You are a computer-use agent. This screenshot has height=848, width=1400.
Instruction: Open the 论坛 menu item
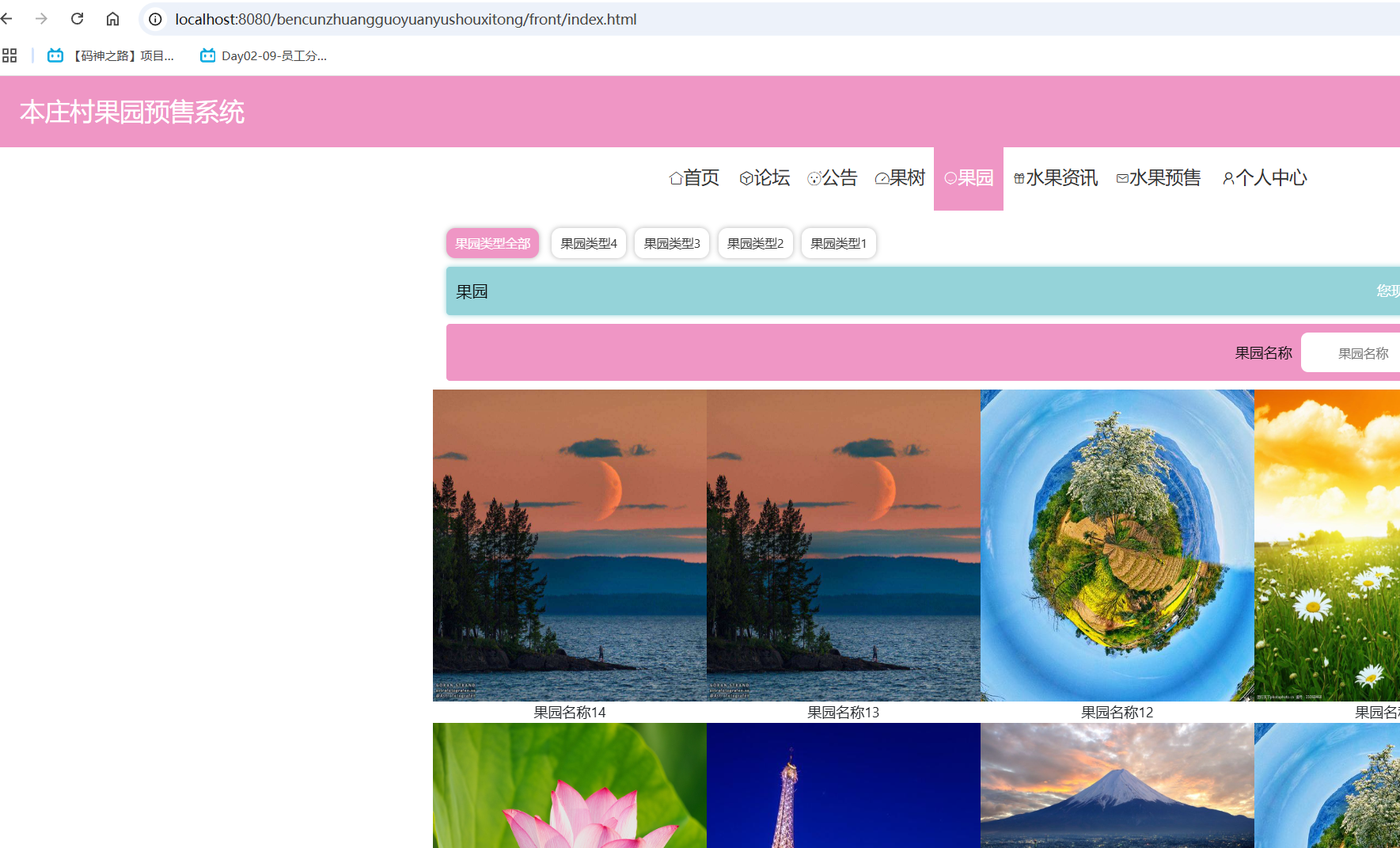tap(764, 178)
